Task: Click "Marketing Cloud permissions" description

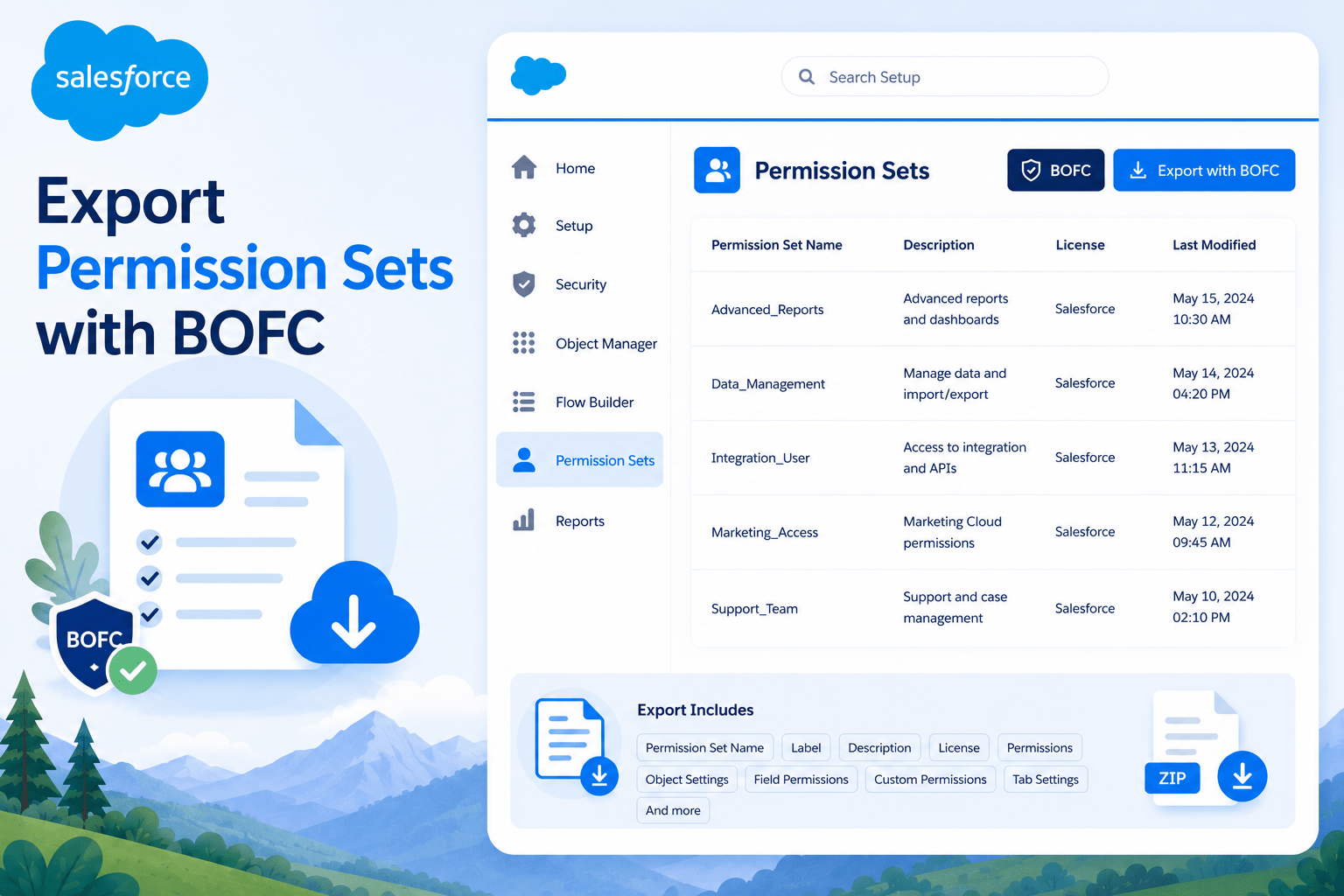Action: [952, 532]
